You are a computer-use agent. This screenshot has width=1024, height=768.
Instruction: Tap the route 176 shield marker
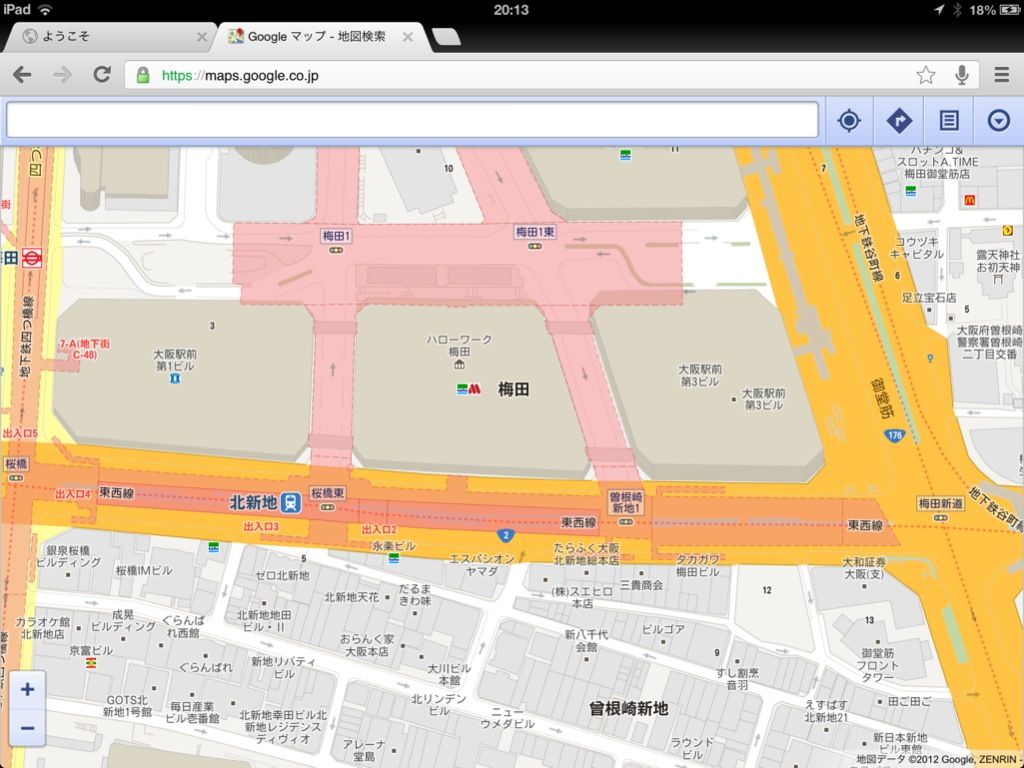point(894,435)
